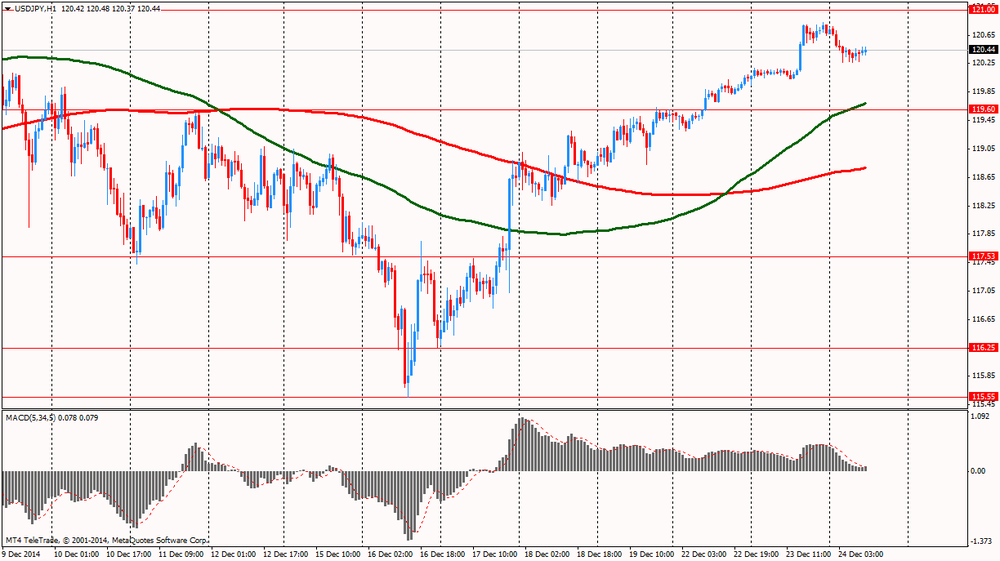Select the red horizontal line at 117.53

pos(485,257)
